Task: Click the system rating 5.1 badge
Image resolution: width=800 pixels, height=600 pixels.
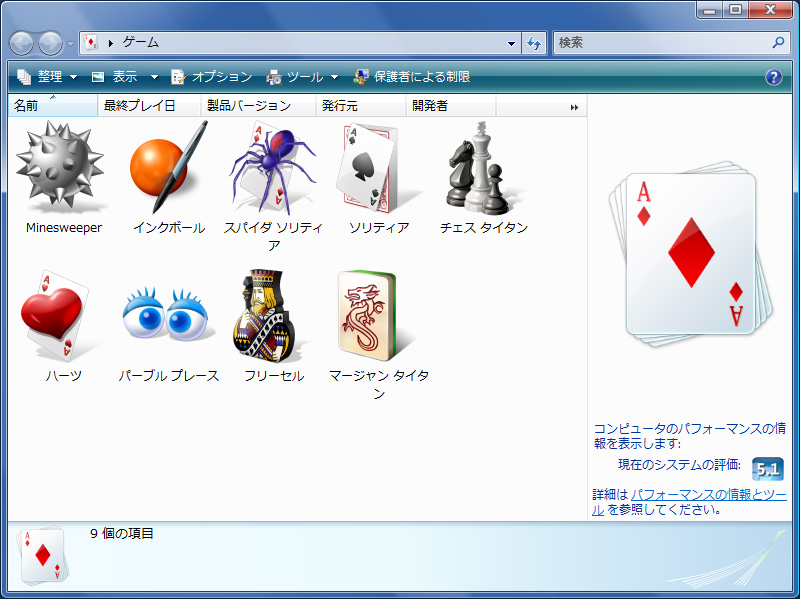Action: pos(767,469)
